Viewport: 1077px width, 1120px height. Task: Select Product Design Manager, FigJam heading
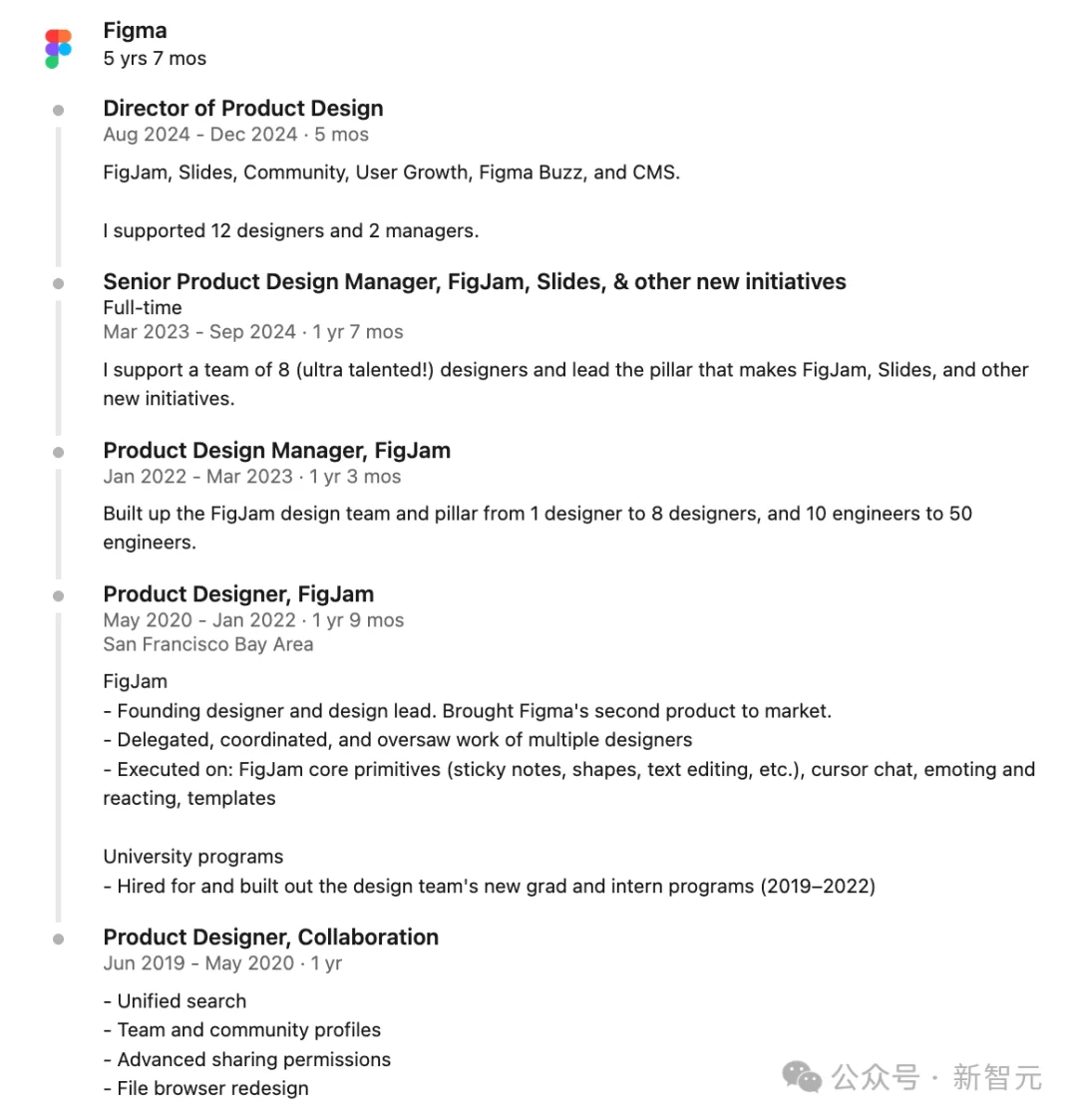coord(276,450)
